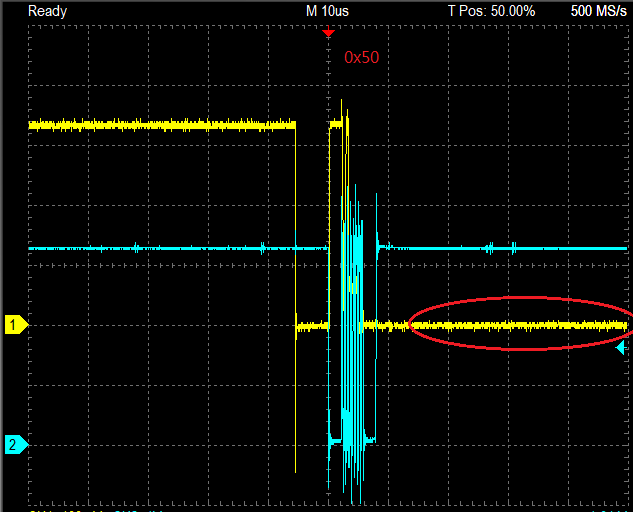
Task: Select the yellow channel 1 ground marker
Action: click(16, 325)
